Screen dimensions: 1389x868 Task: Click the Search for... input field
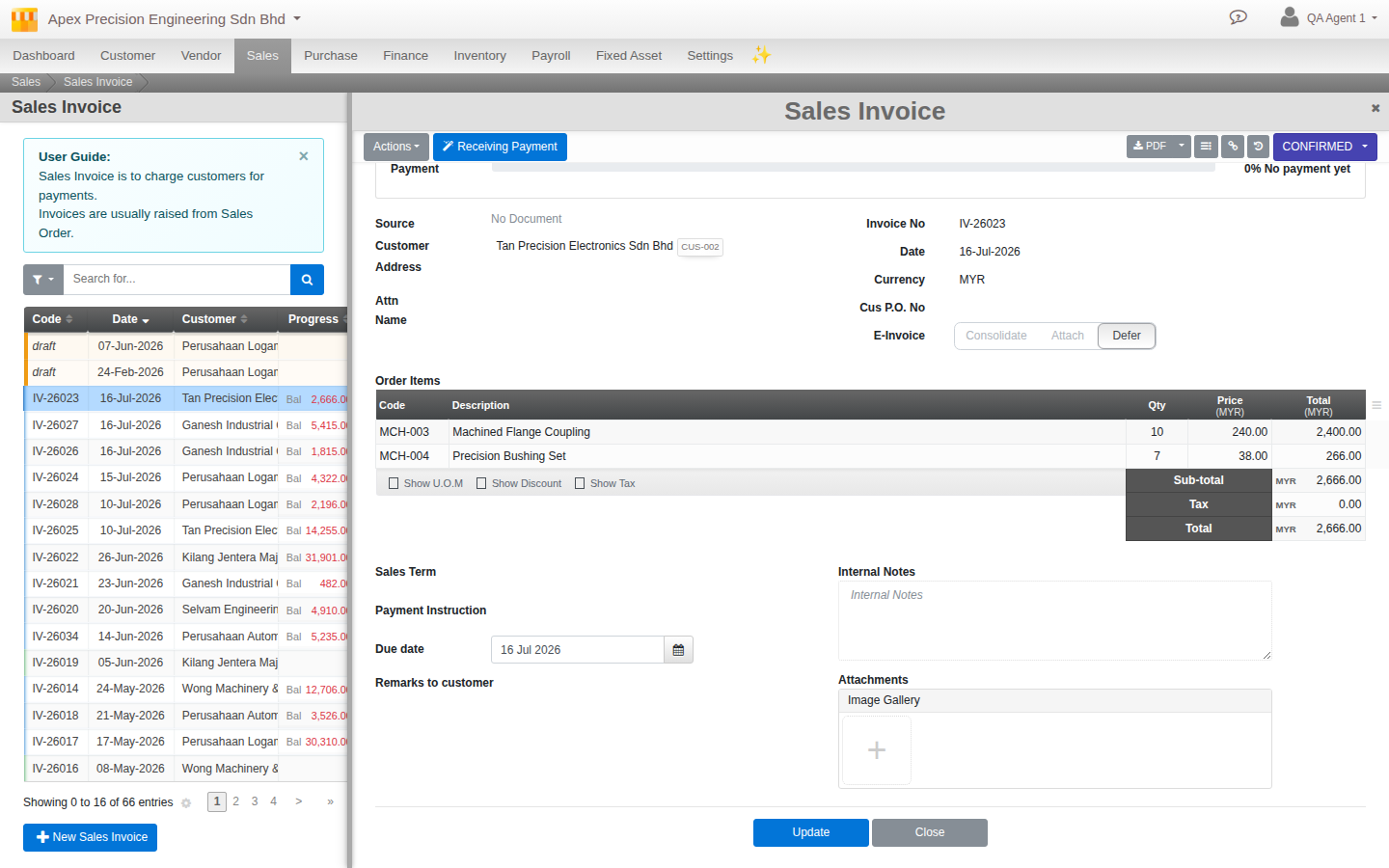point(177,280)
